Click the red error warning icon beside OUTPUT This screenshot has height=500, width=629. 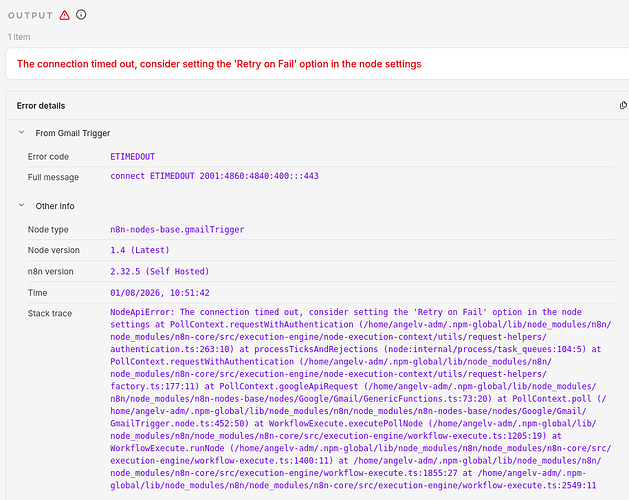[65, 15]
